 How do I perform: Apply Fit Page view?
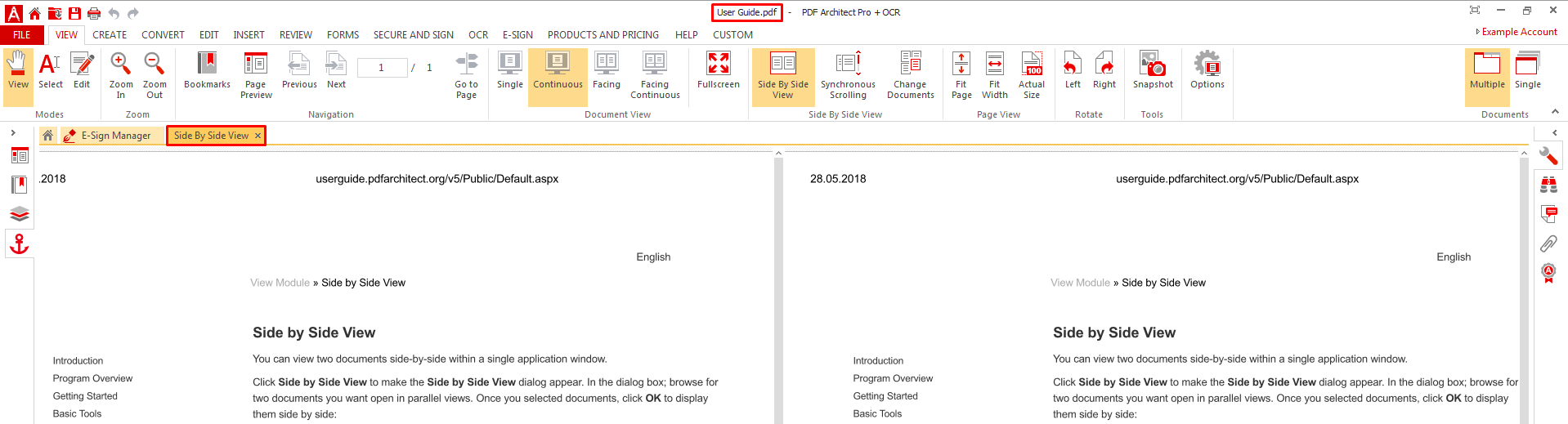pos(961,76)
